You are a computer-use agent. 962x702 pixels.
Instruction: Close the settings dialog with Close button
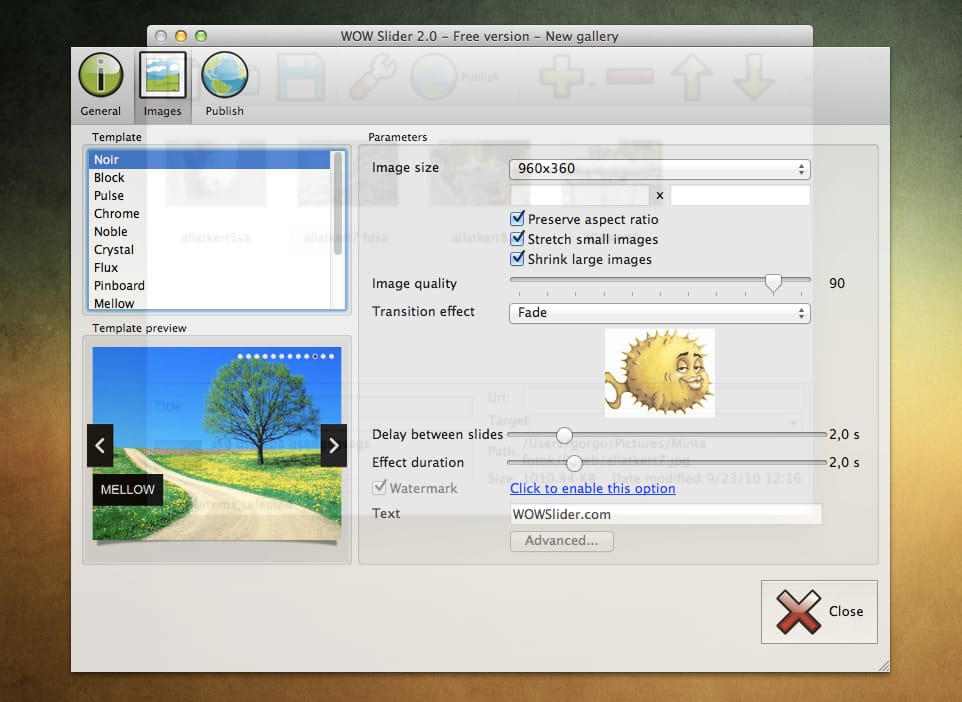819,612
